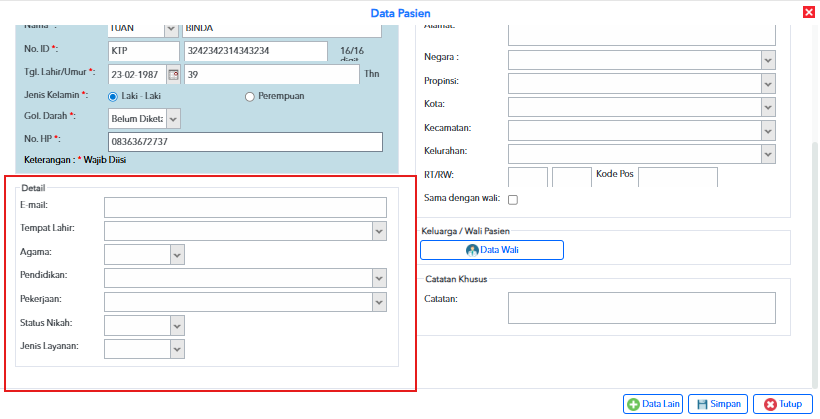Expand the Tempat Lahir dropdown
Screen dimensions: 820x419
point(380,231)
